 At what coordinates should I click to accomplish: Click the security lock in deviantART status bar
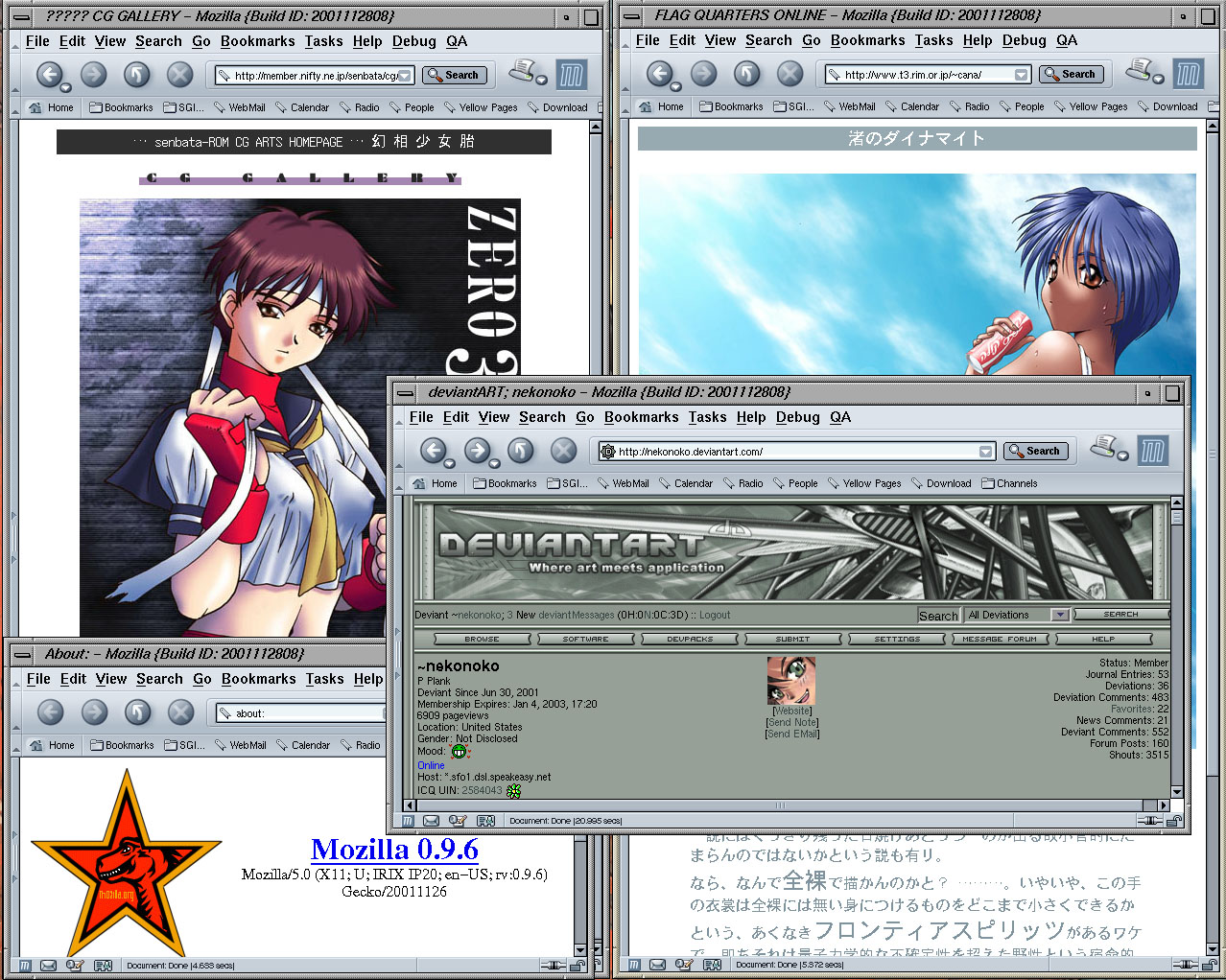coord(1175,821)
